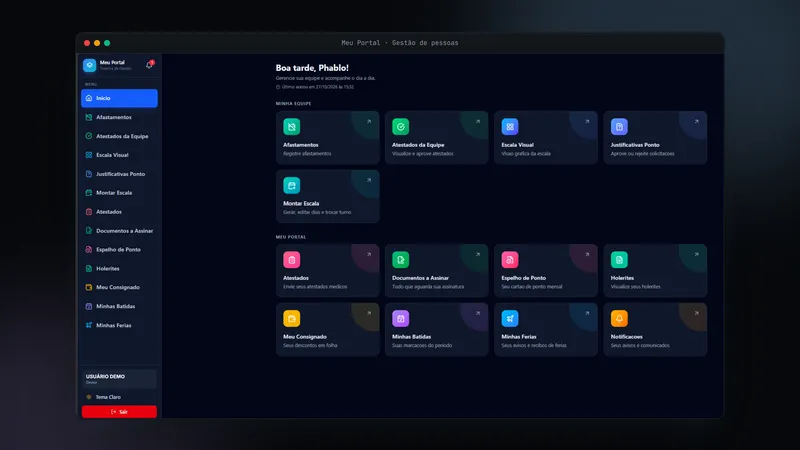The height and width of the screenshot is (450, 800).
Task: Click the red close window dot
Action: click(87, 43)
